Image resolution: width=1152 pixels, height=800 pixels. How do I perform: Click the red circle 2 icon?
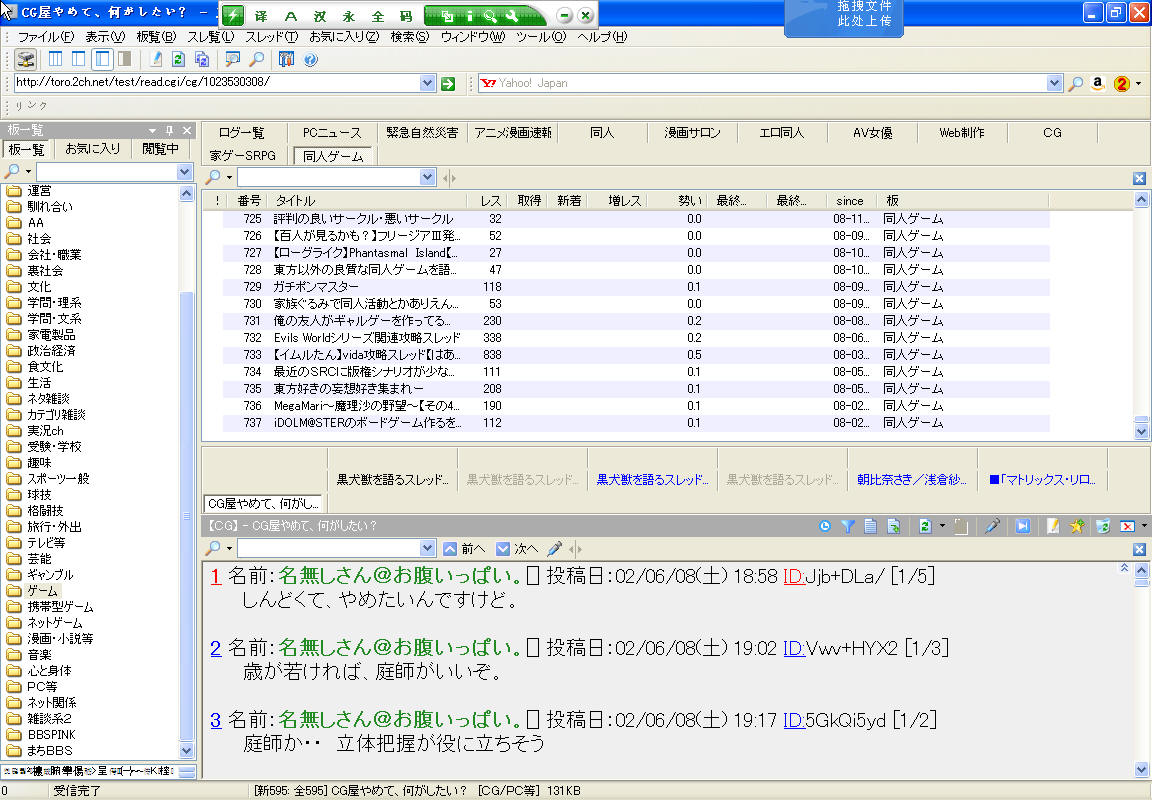[1121, 84]
